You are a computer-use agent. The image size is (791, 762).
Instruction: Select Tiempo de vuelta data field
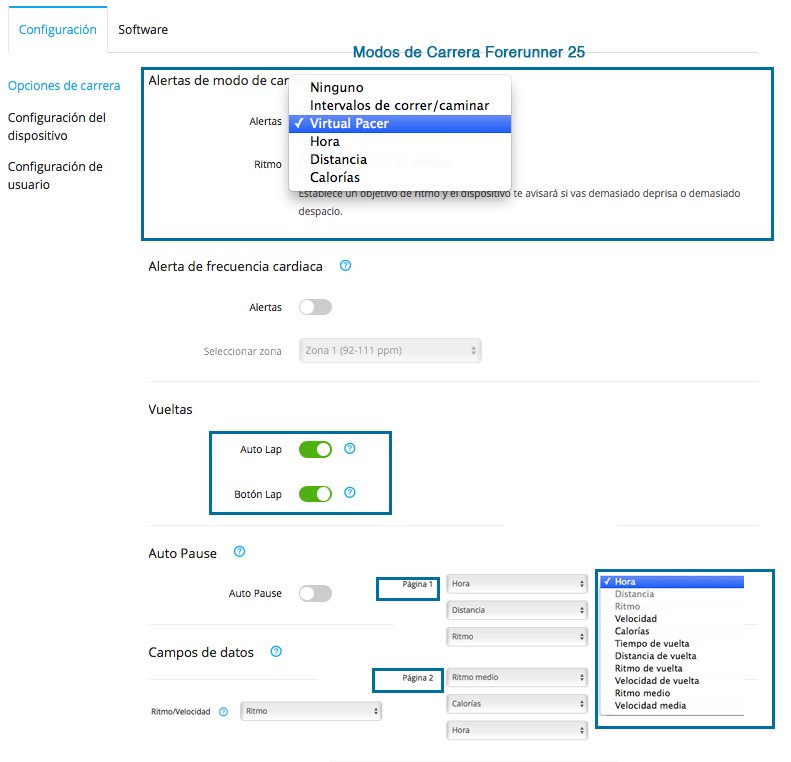pyautogui.click(x=672, y=643)
